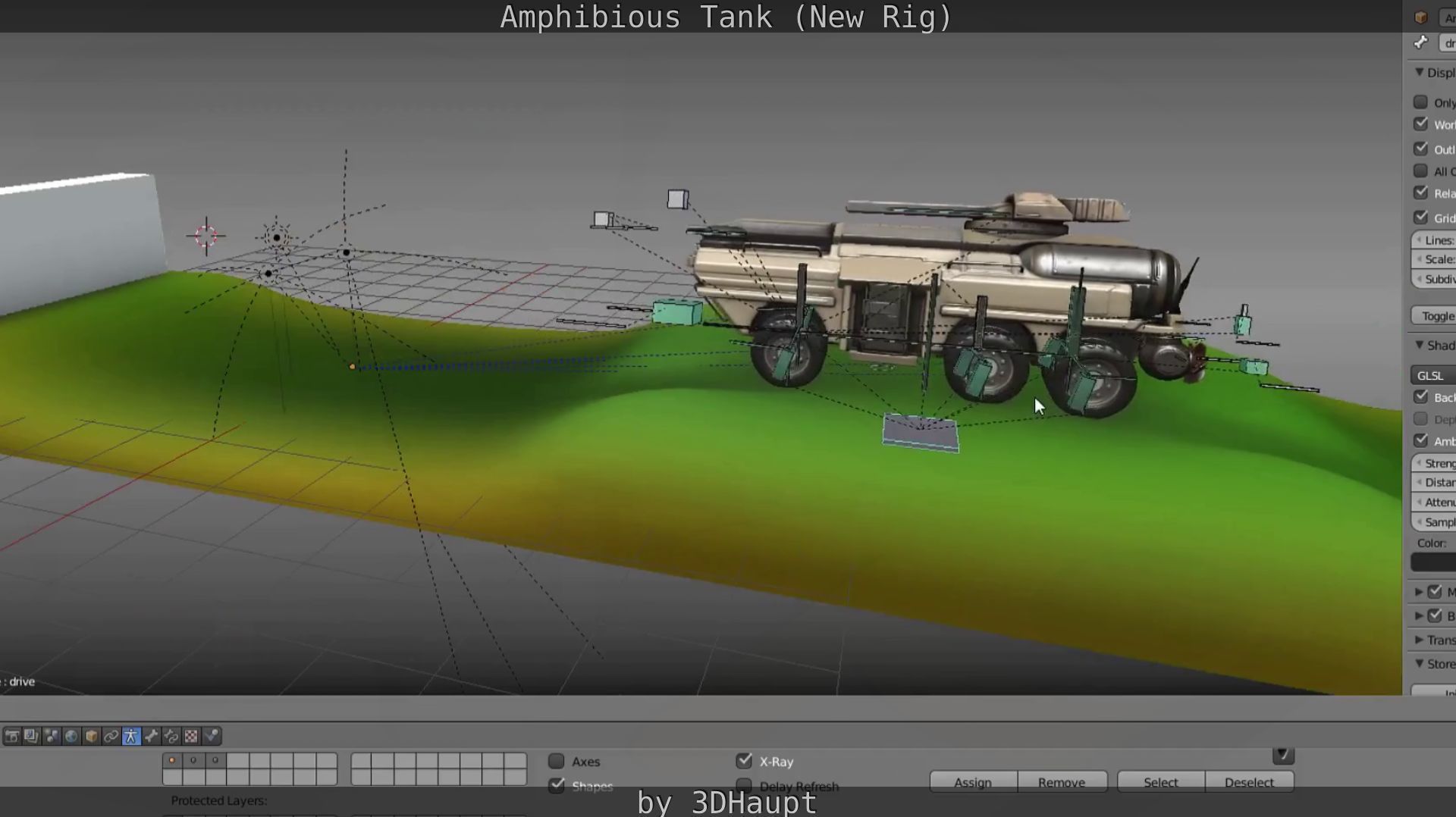Click the Remove button
1456x817 pixels.
[x=1062, y=782]
